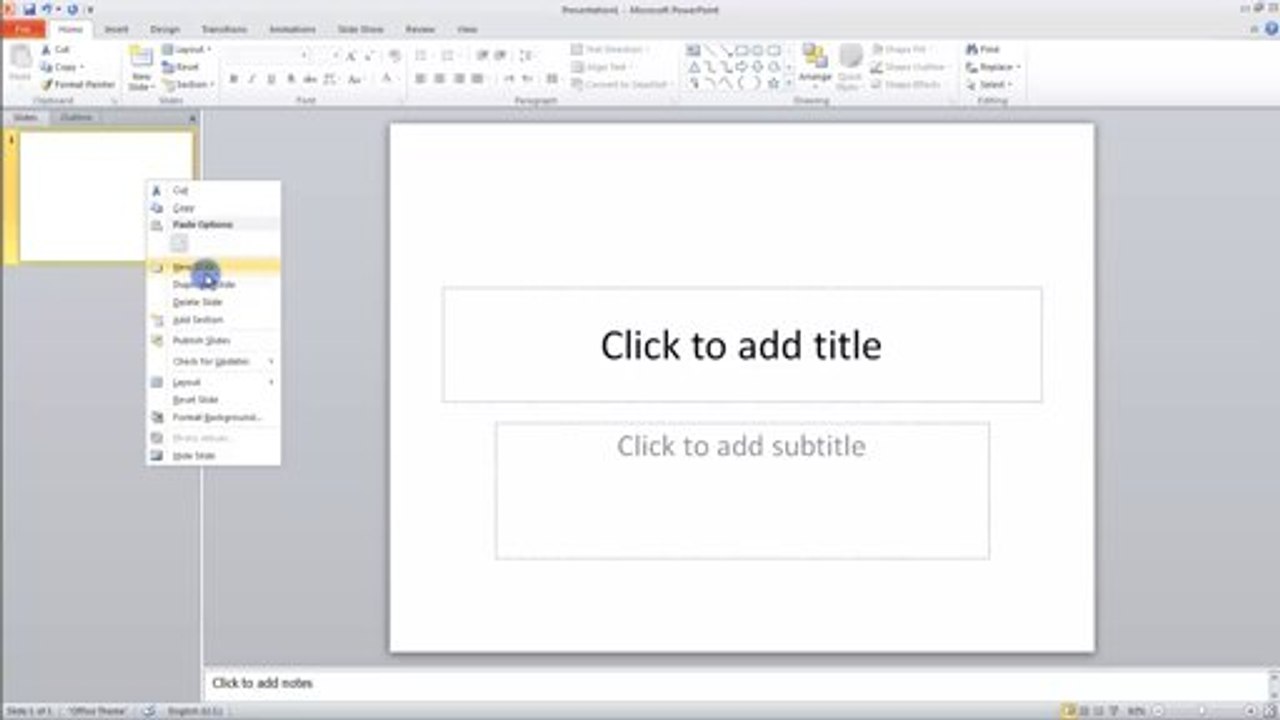Switch to the Review ribbon tab
This screenshot has width=1280, height=720.
click(420, 30)
